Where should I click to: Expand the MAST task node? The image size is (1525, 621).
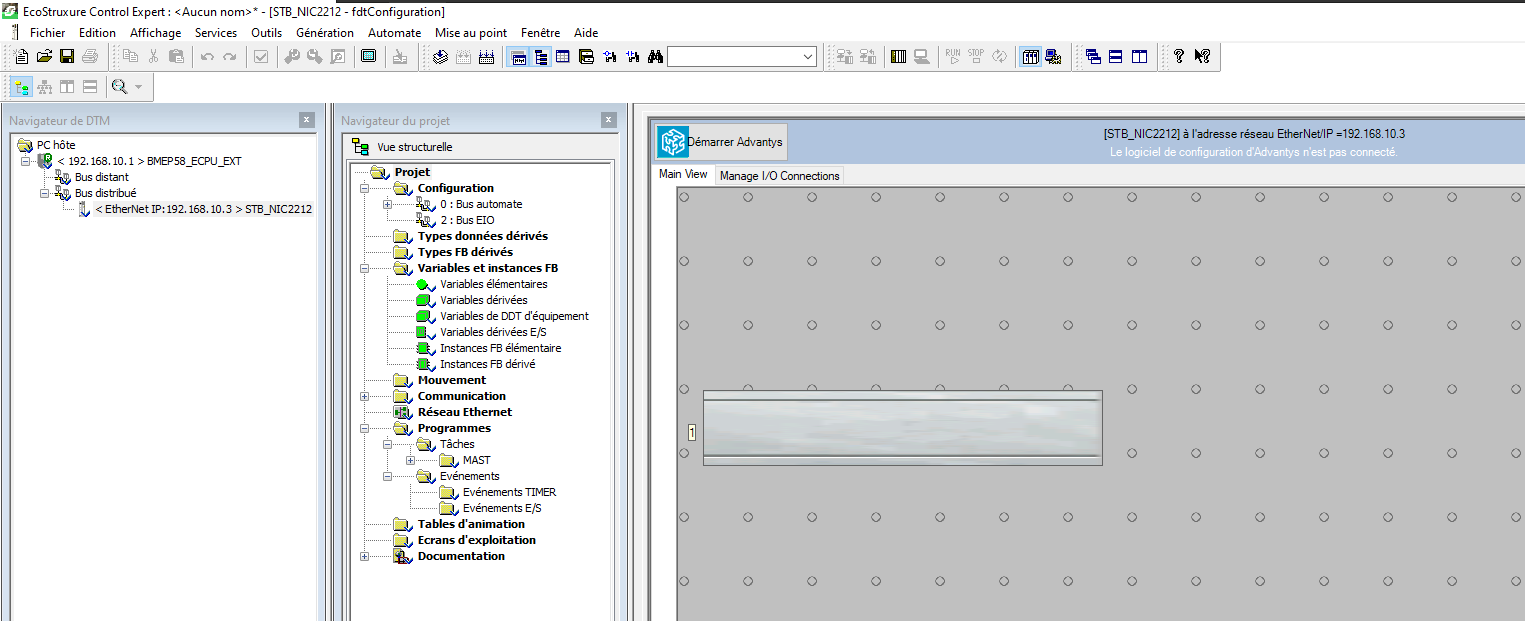(411, 460)
